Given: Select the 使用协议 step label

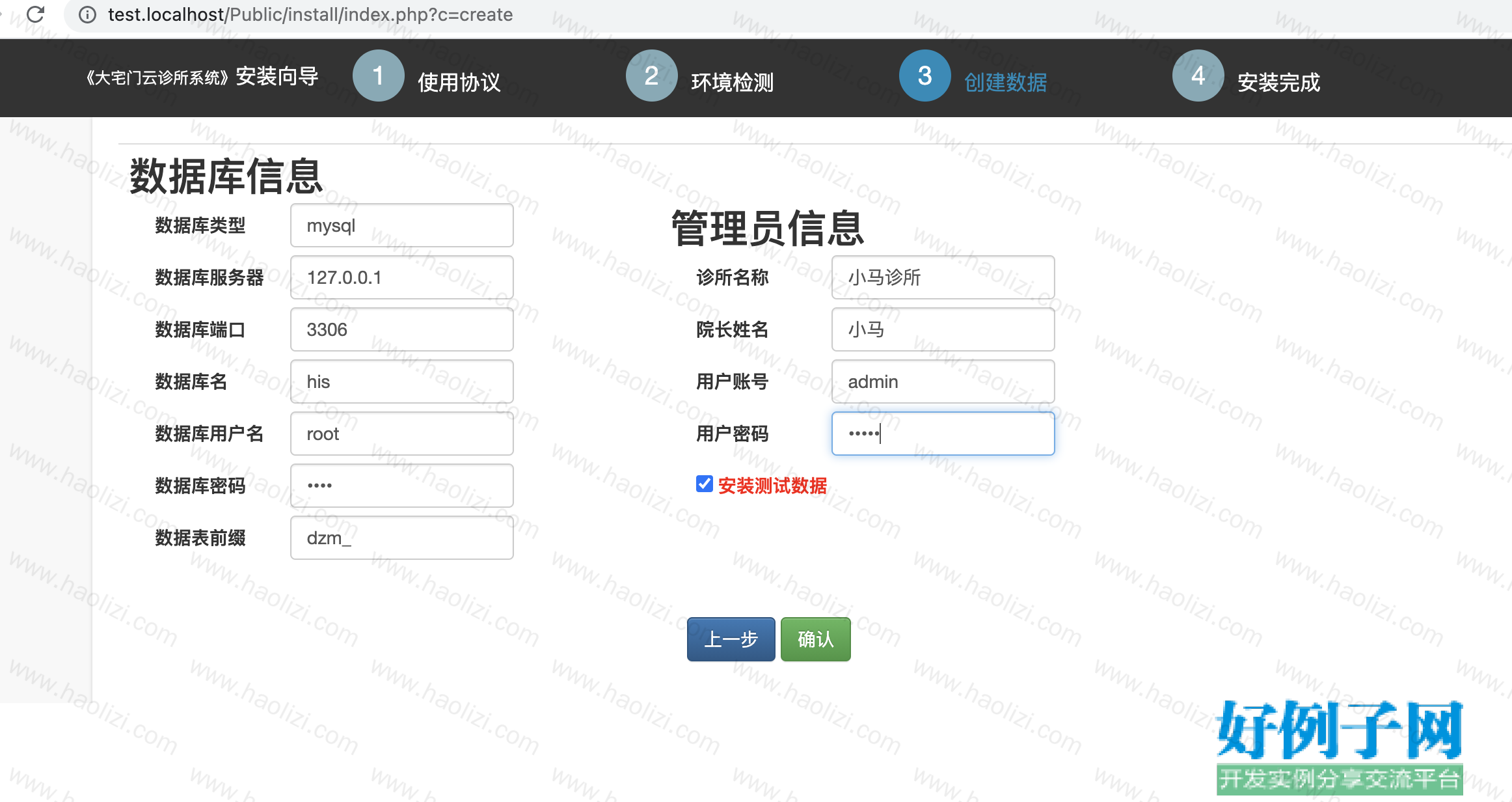Looking at the screenshot, I should click(x=459, y=82).
